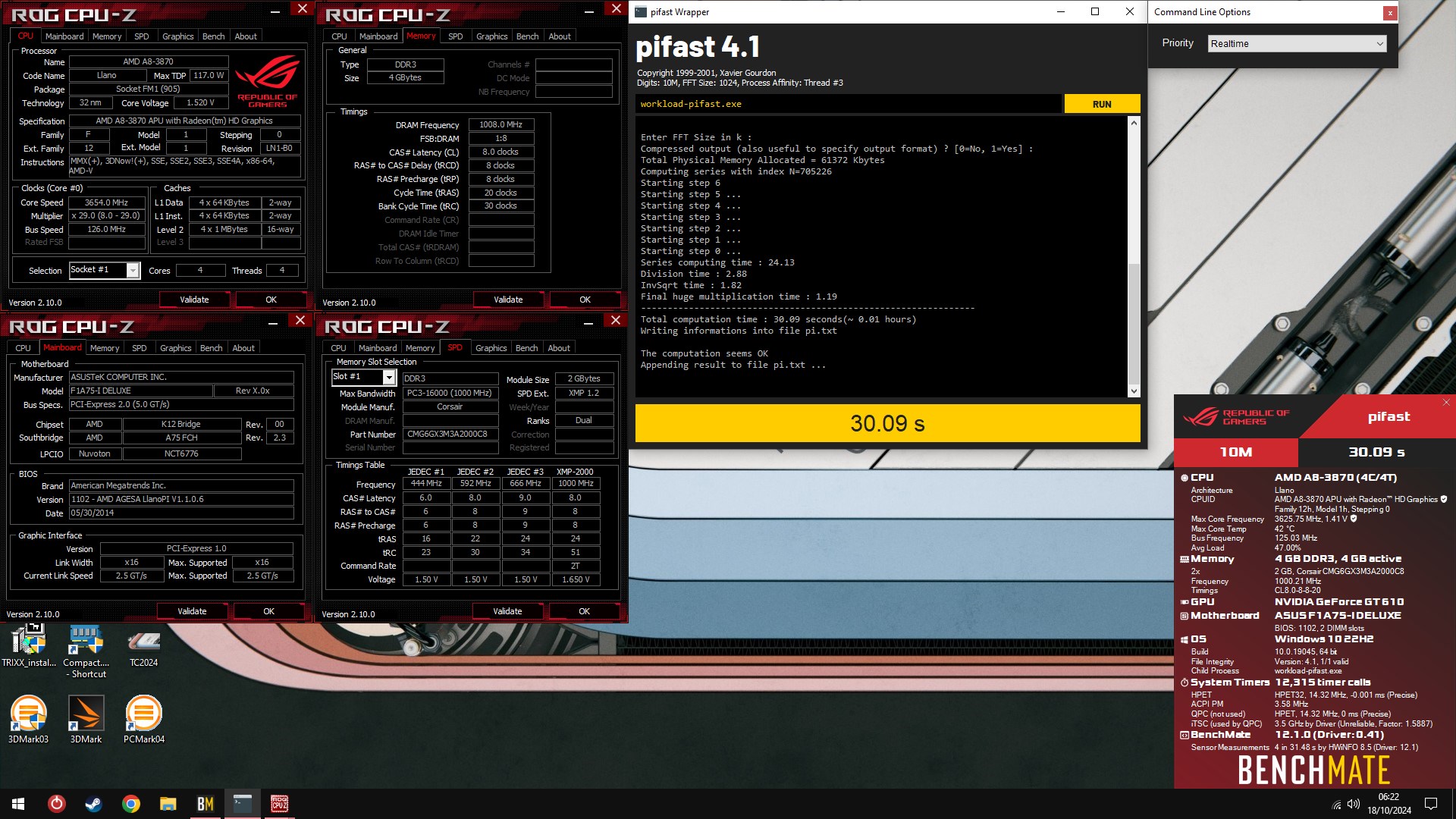
Task: Click the AMD A8-3870 processor name field
Action: click(149, 62)
